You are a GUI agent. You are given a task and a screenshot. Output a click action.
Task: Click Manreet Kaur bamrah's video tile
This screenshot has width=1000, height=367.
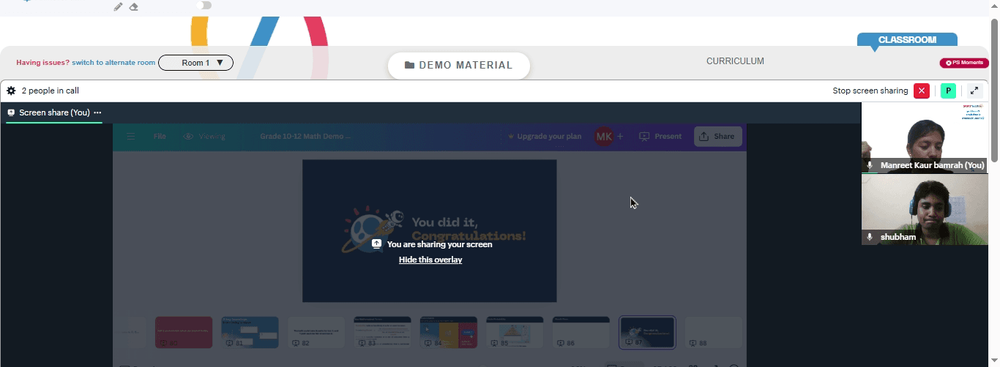(x=924, y=138)
